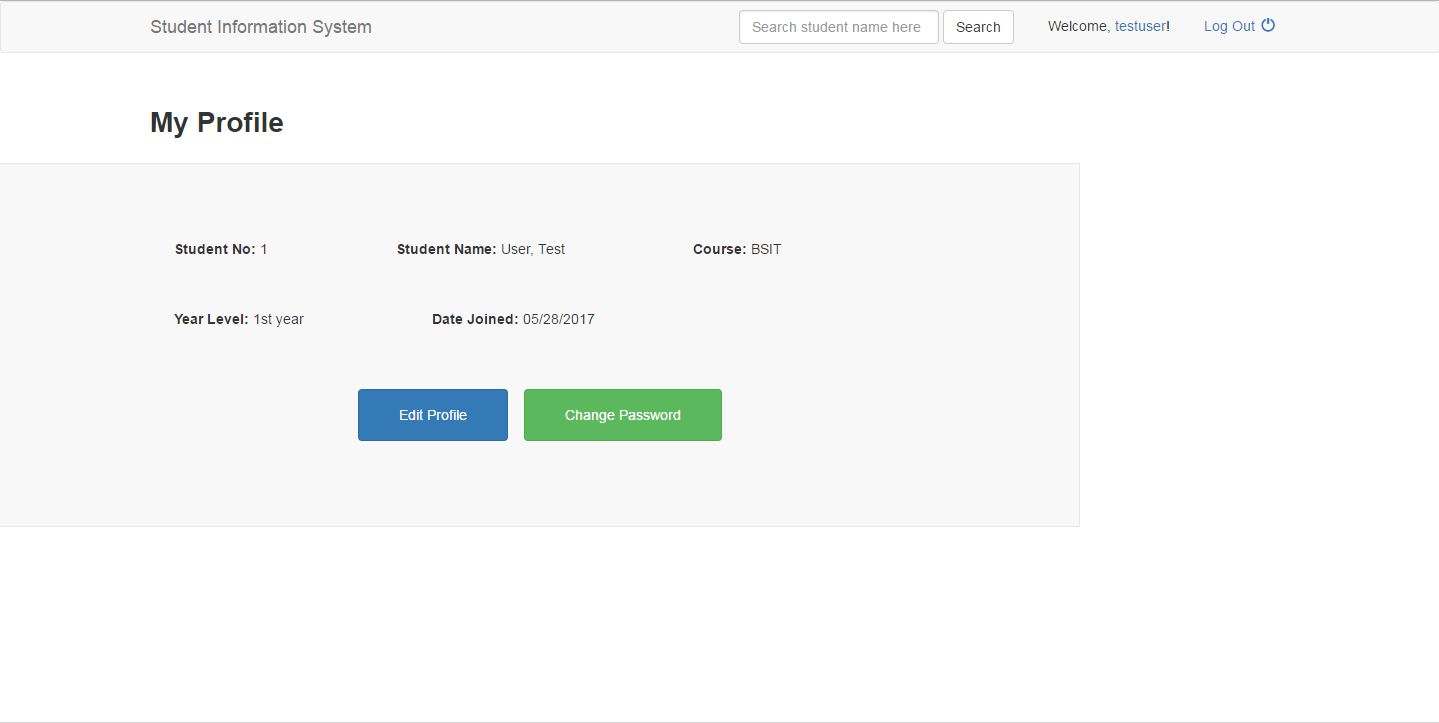Click the 'Welcome,' greeting text

pos(1079,27)
